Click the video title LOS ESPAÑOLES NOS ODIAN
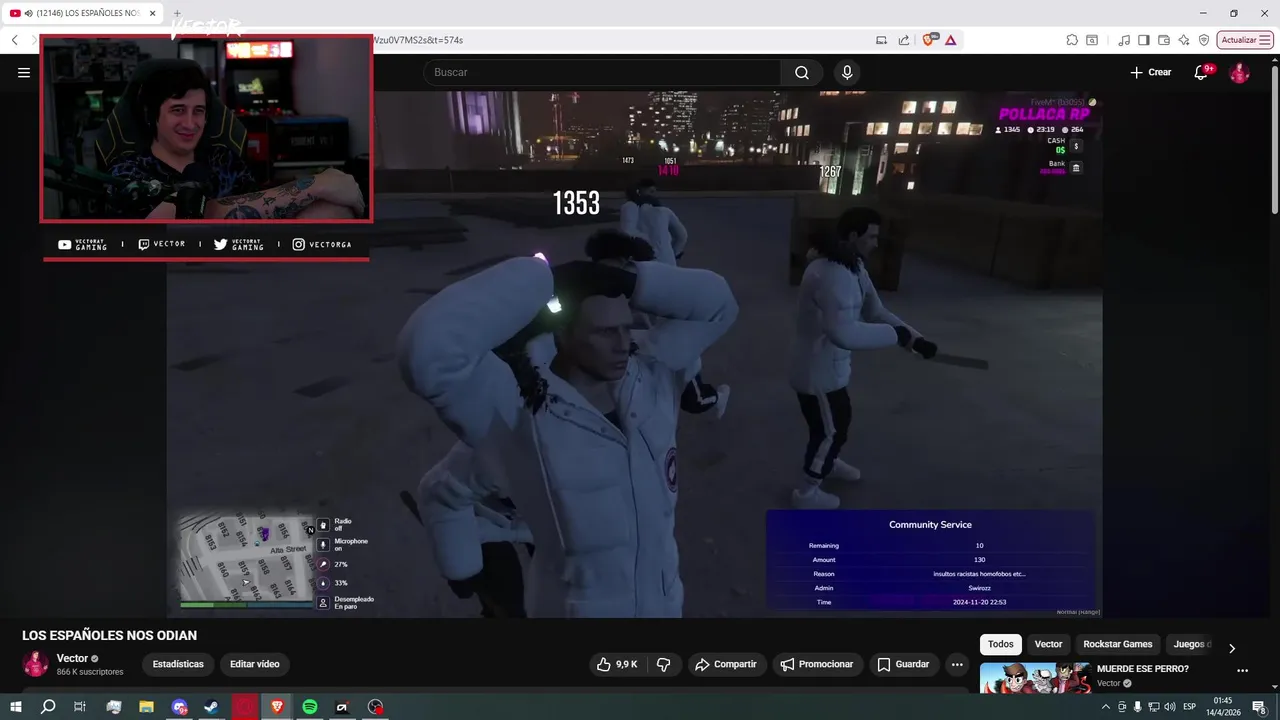The width and height of the screenshot is (1280, 720). pos(109,635)
